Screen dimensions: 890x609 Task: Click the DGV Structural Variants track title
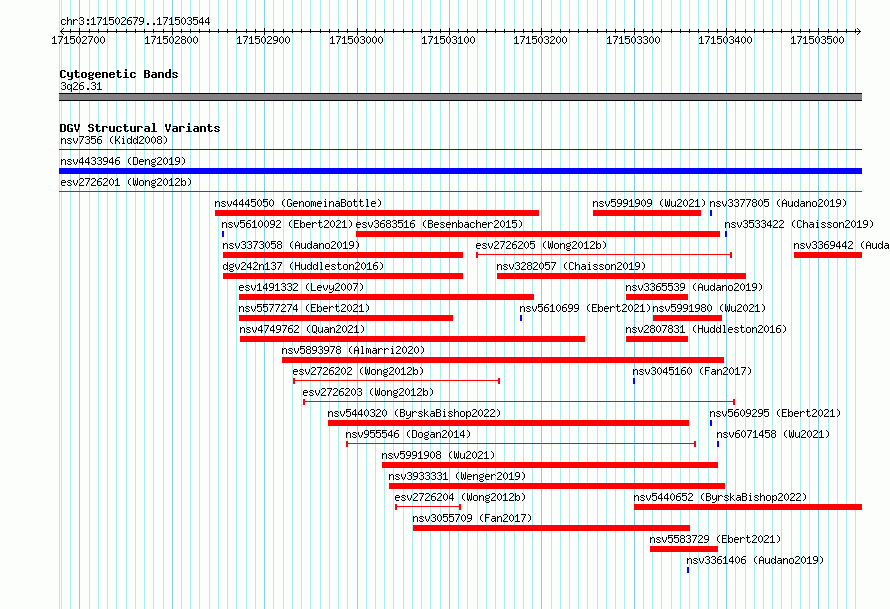(140, 128)
